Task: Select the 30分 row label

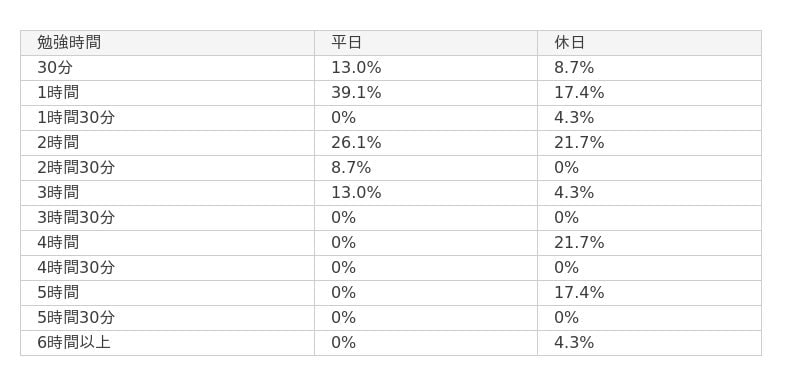Action: [x=55, y=68]
